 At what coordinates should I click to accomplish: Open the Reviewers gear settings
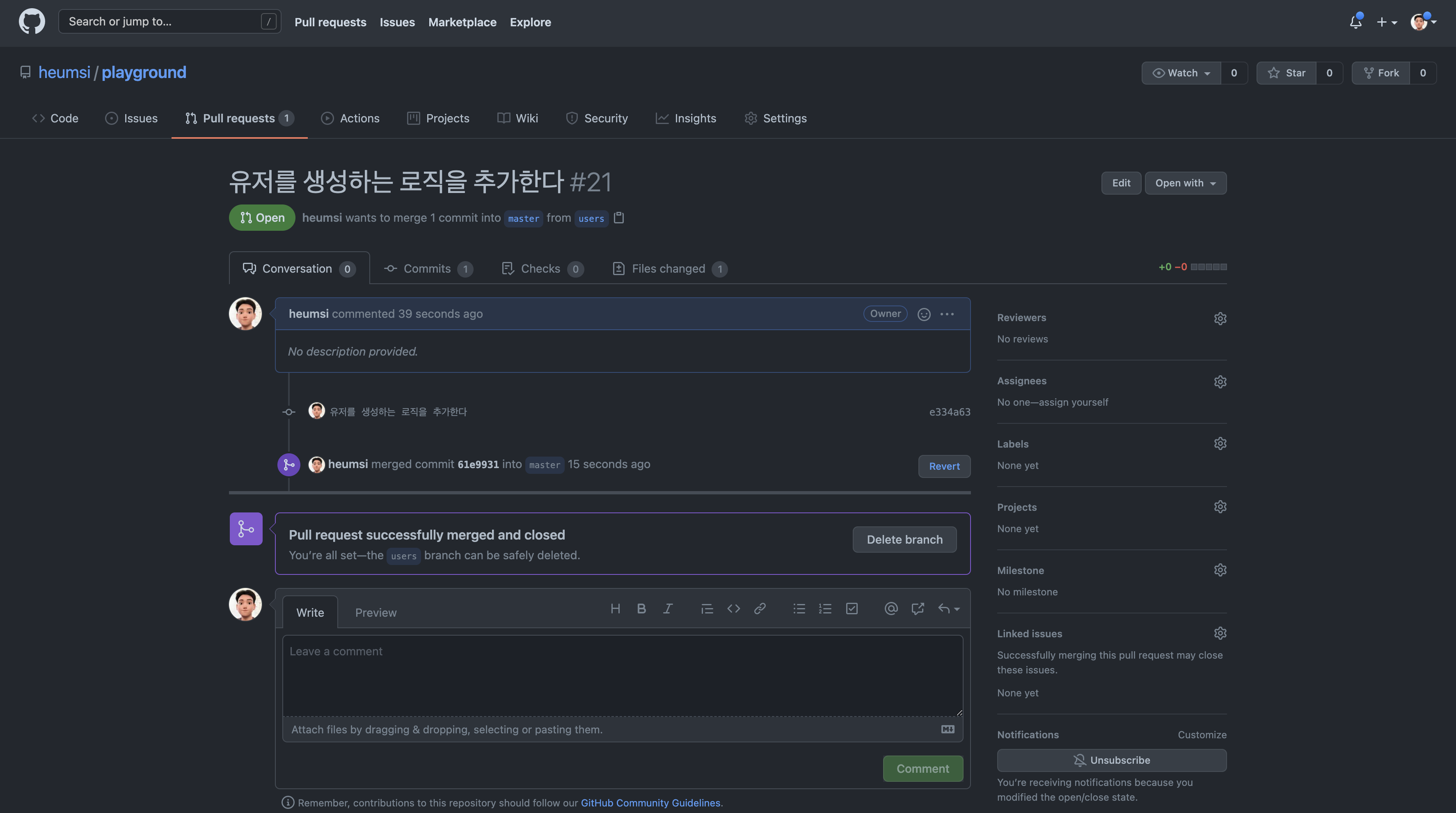[1220, 318]
